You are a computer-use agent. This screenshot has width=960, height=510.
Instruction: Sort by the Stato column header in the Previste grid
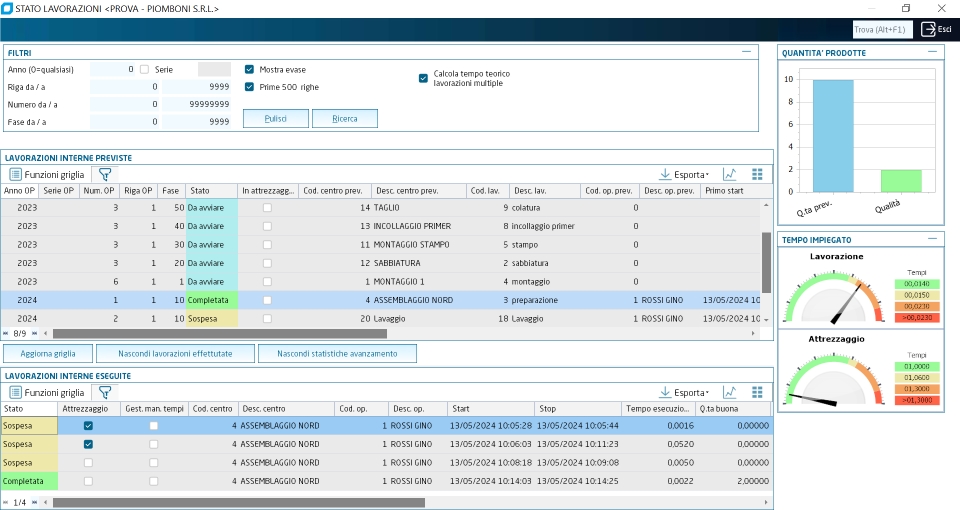tap(211, 190)
